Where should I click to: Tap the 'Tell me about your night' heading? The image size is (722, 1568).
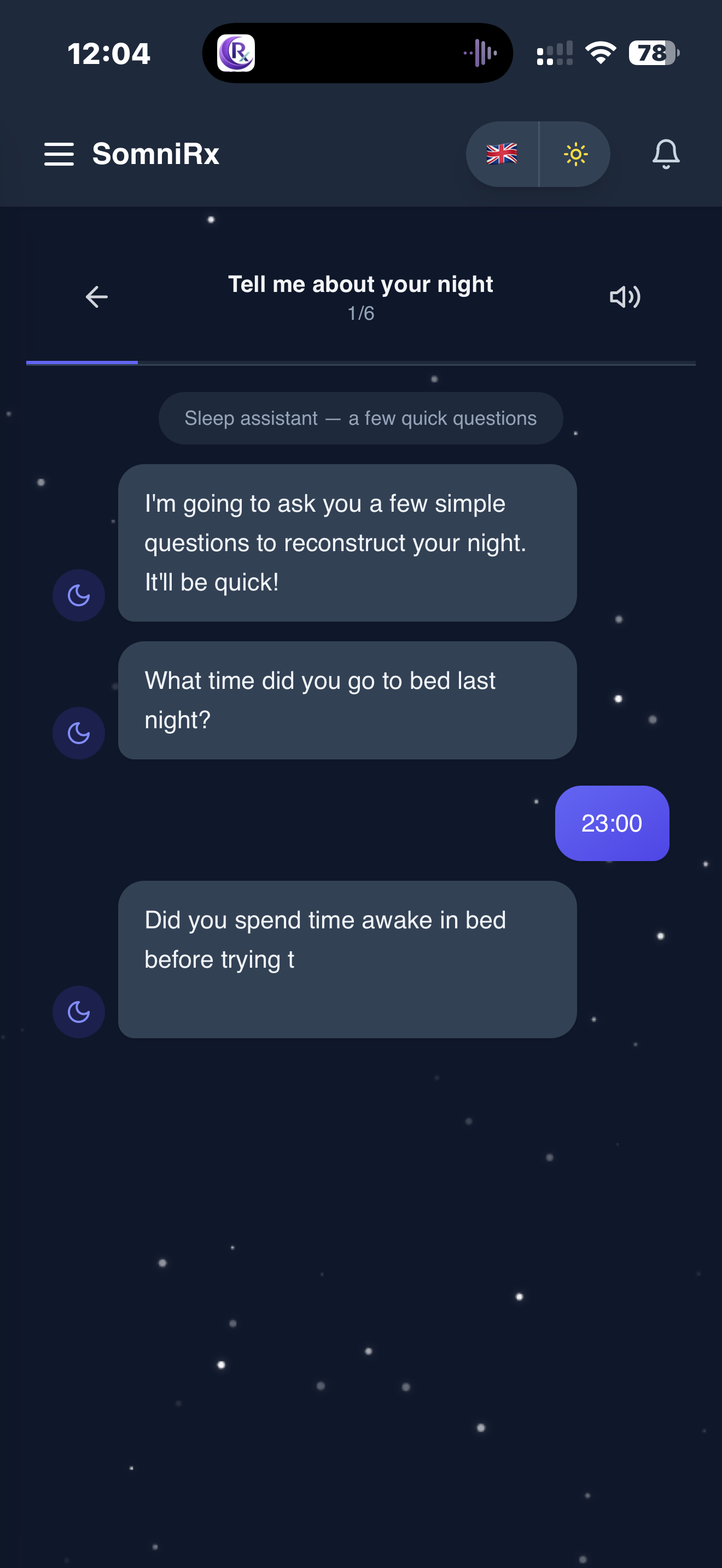pos(360,284)
